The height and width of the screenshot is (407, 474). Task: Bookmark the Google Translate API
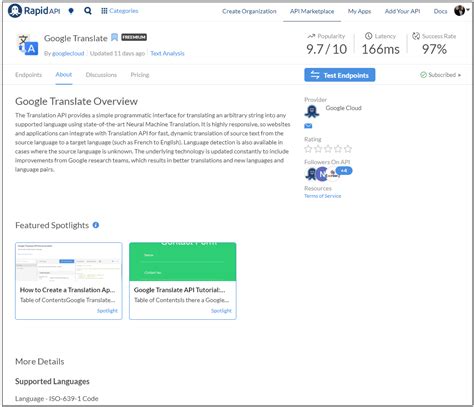114,37
